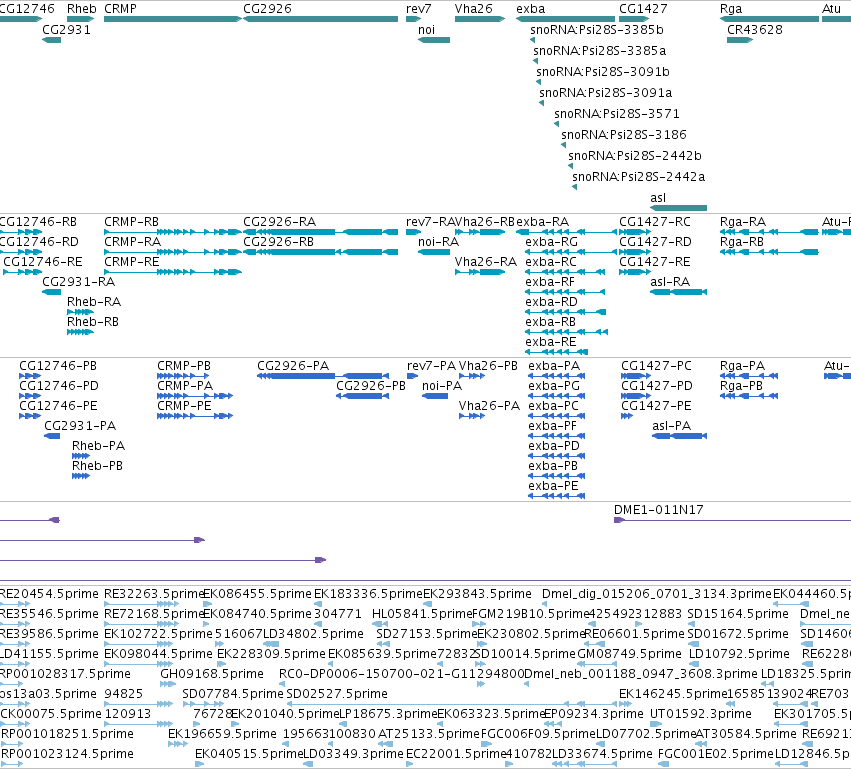Select the CG2926 gene label

coord(267,9)
